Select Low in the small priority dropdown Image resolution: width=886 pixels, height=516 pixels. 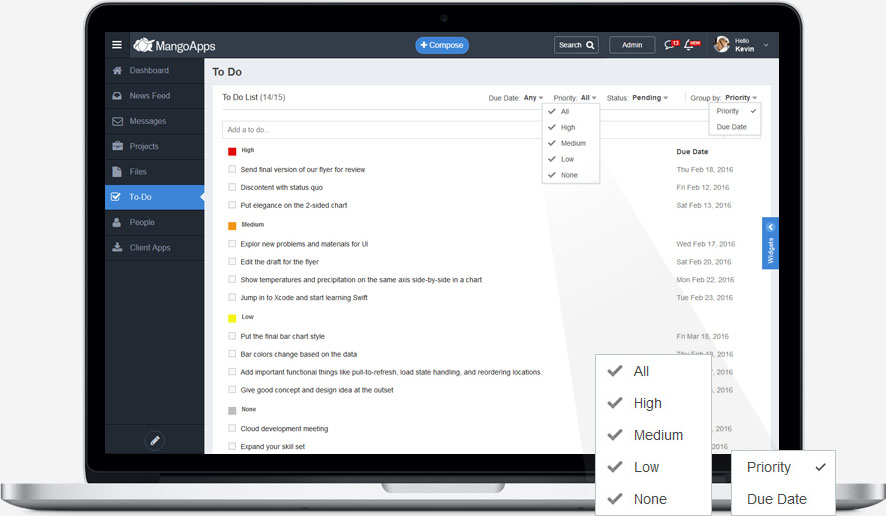571,159
